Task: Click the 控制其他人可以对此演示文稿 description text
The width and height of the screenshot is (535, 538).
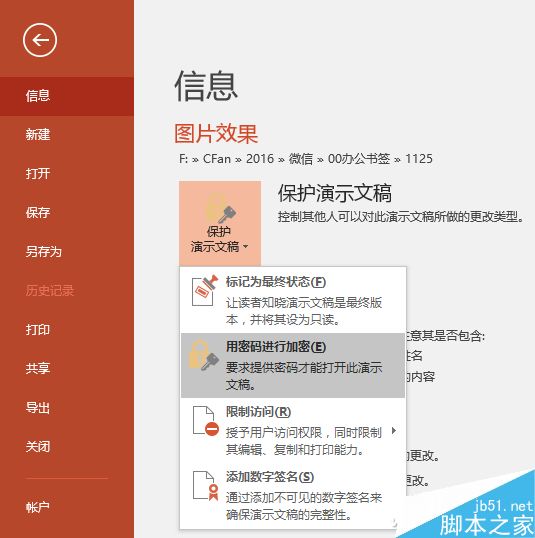Action: coord(401,217)
